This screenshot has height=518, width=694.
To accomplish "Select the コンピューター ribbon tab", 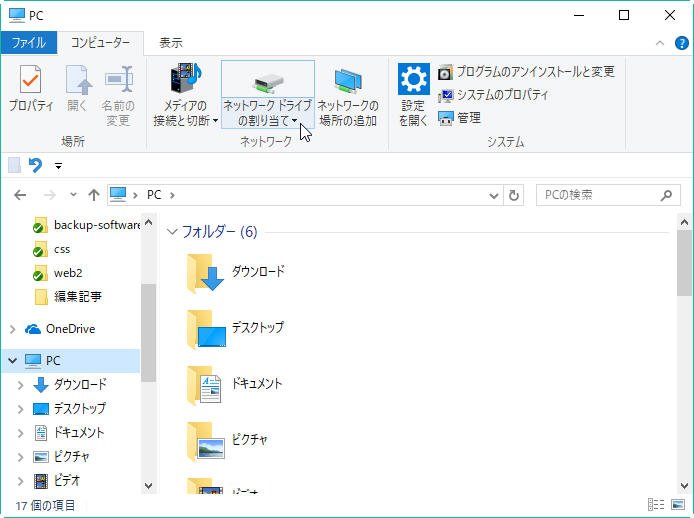I will tap(100, 43).
